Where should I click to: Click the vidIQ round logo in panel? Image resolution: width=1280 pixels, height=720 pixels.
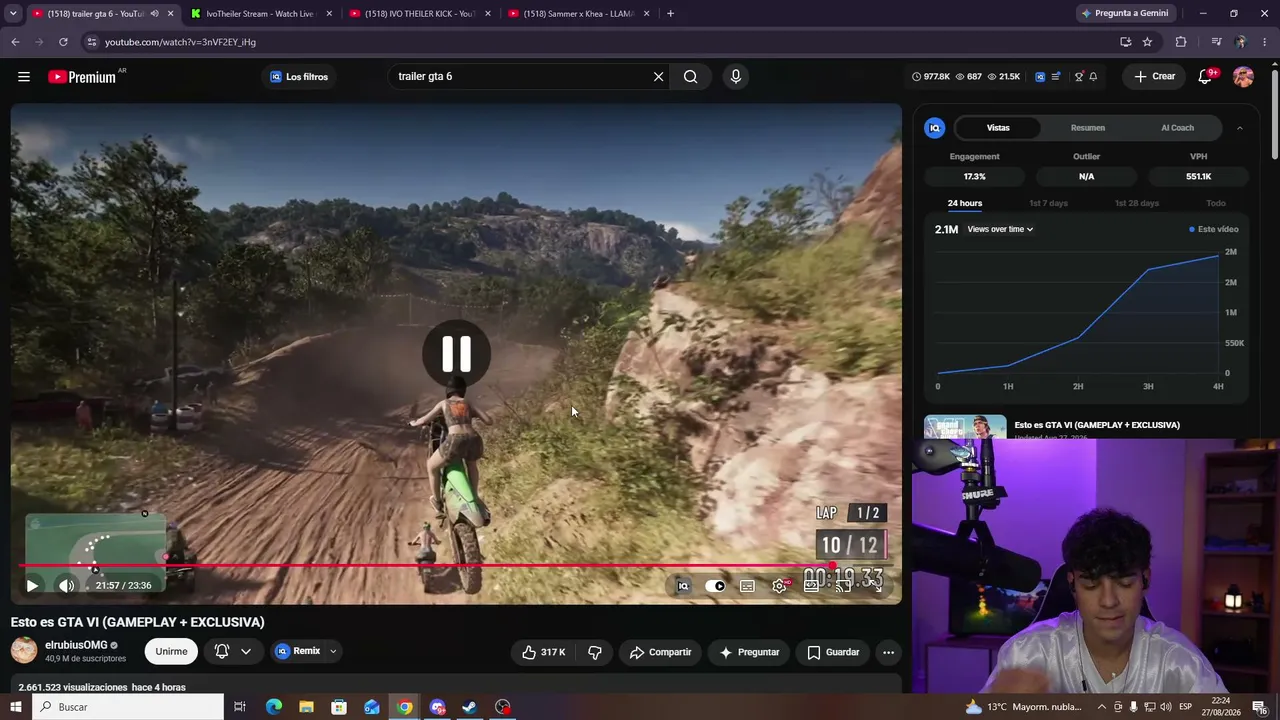tap(935, 128)
